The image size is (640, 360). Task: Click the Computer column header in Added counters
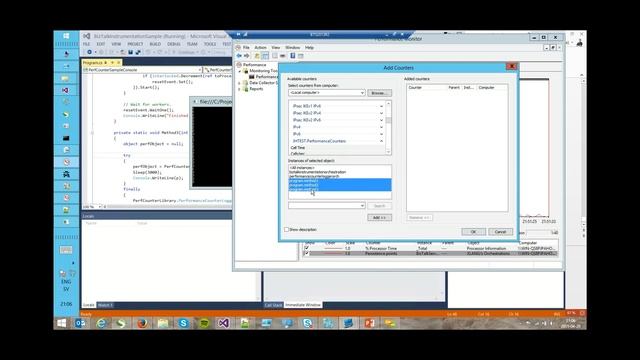(x=486, y=88)
